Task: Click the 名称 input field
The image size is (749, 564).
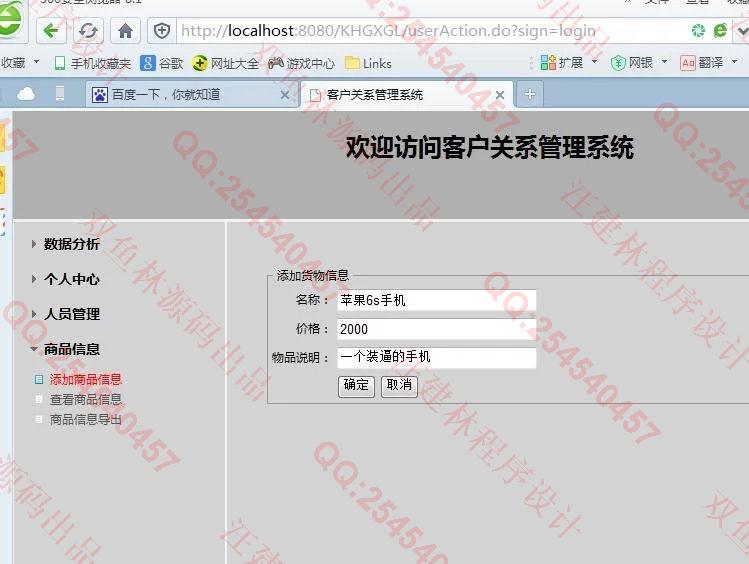Action: click(437, 300)
